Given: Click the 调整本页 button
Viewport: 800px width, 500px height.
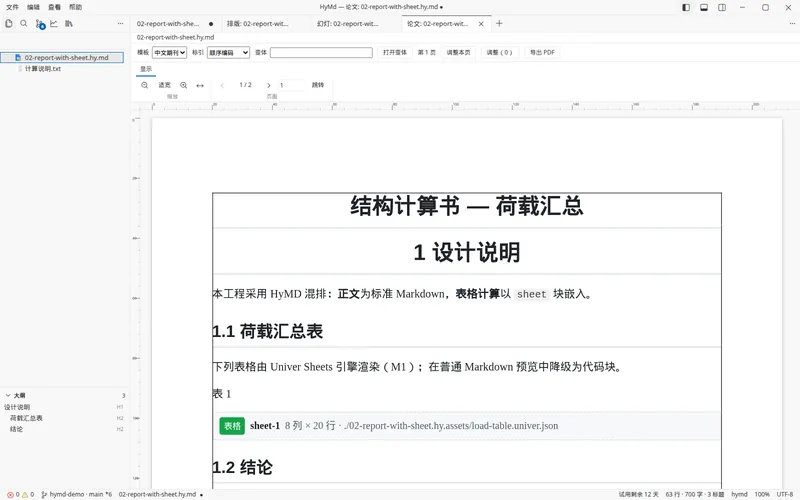Looking at the screenshot, I should (x=458, y=53).
